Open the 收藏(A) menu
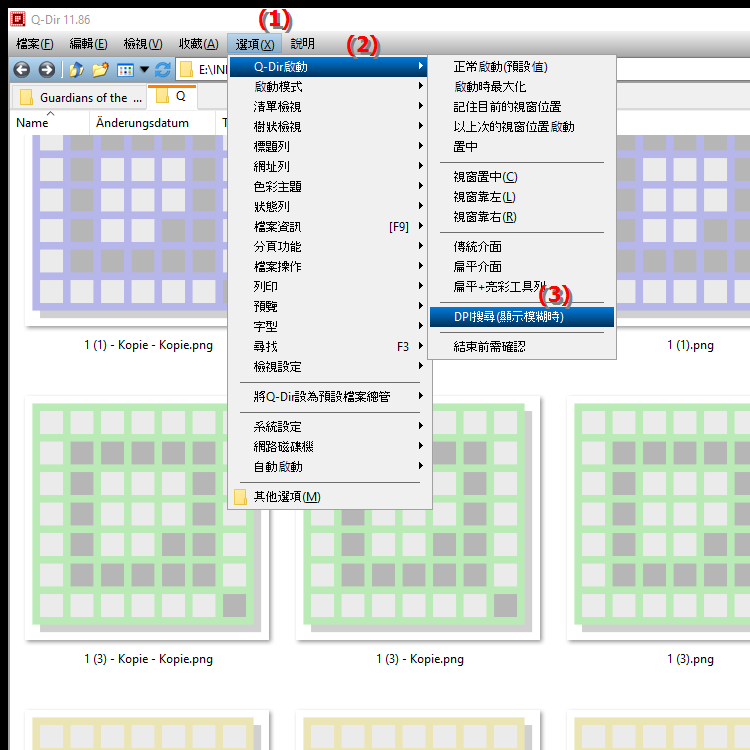 click(x=199, y=44)
